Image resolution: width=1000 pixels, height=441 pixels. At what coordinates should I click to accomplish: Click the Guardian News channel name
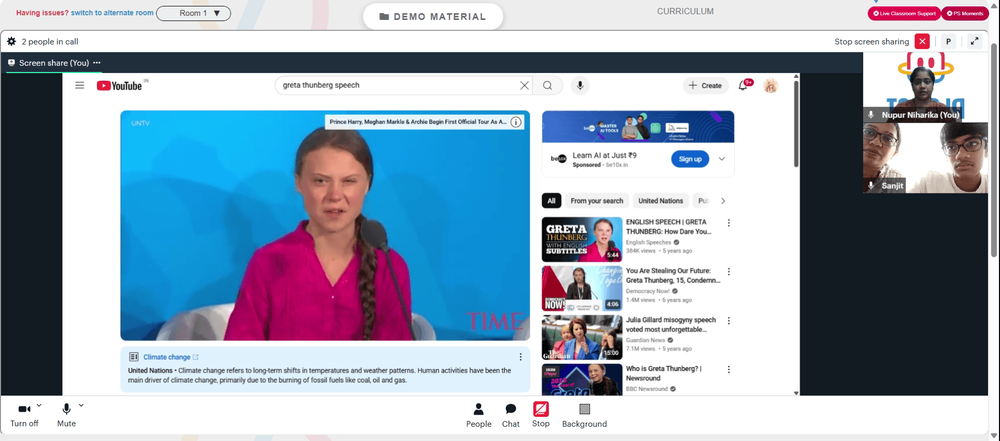tap(647, 340)
